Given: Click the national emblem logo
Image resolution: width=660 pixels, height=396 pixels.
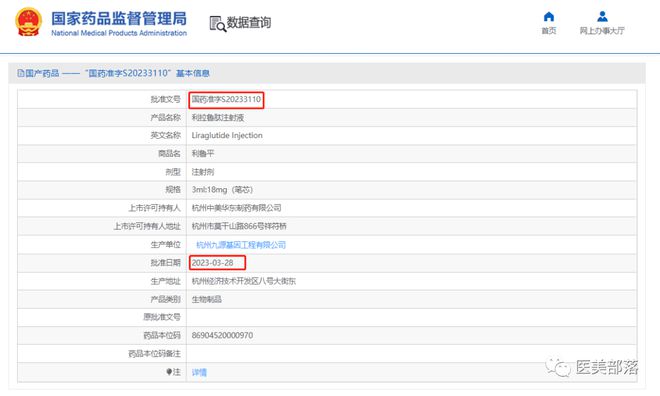Looking at the screenshot, I should 29,22.
